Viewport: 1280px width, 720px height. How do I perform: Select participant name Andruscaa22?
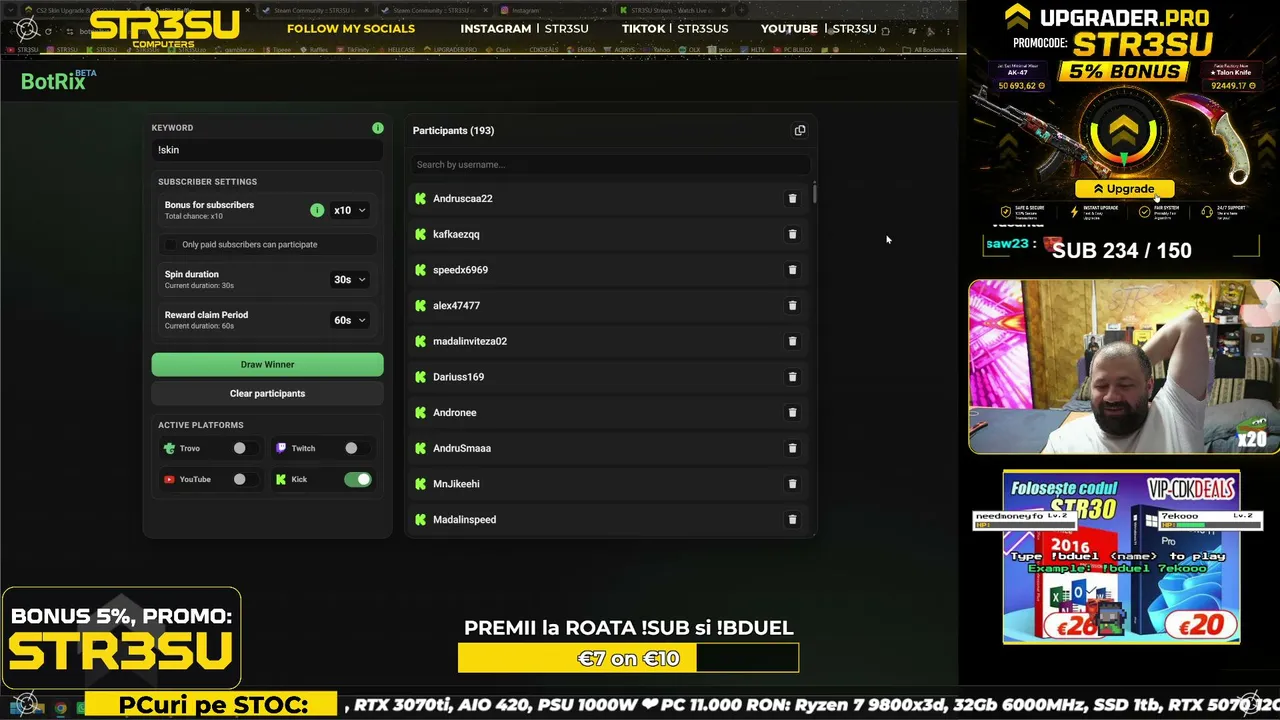(x=463, y=198)
